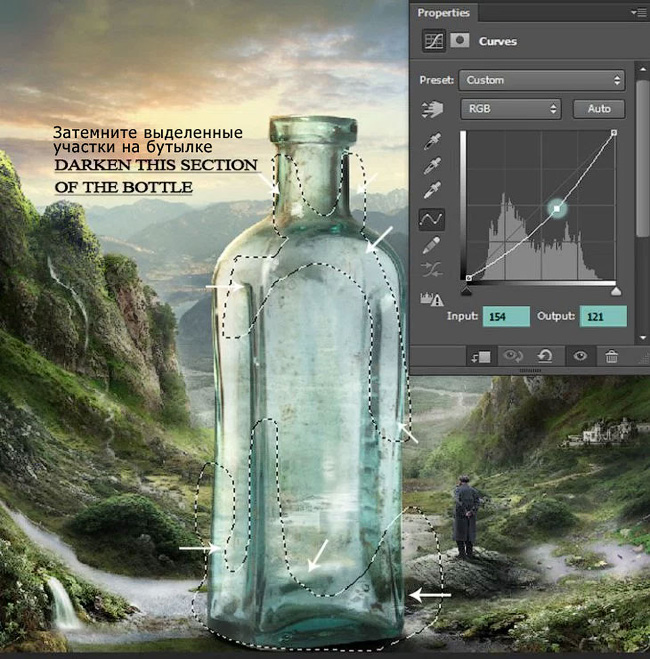The width and height of the screenshot is (650, 659).
Task: Pick the black point eyedropper
Action: click(x=432, y=141)
